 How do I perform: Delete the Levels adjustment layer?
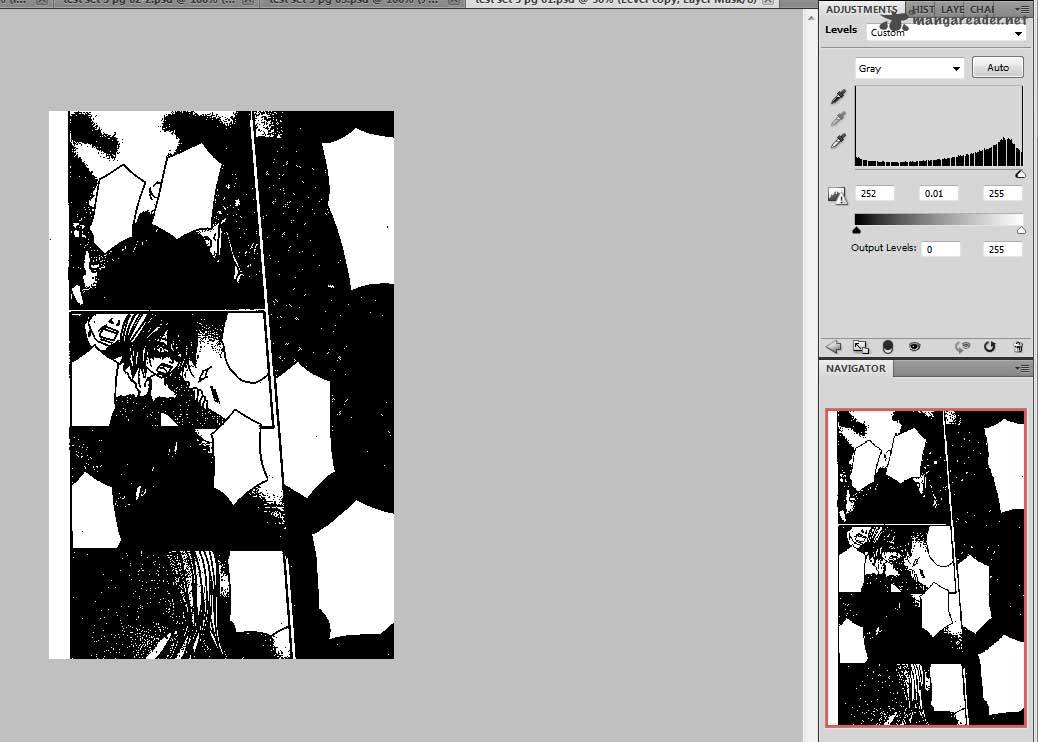[x=1018, y=346]
